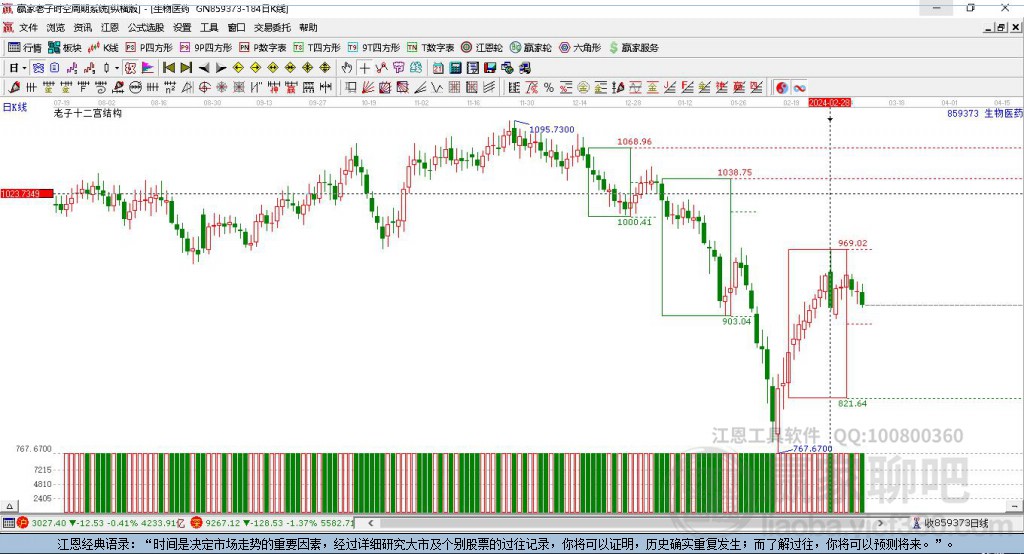
Task: Open the 六角形 hexagon tool
Action: 580,48
